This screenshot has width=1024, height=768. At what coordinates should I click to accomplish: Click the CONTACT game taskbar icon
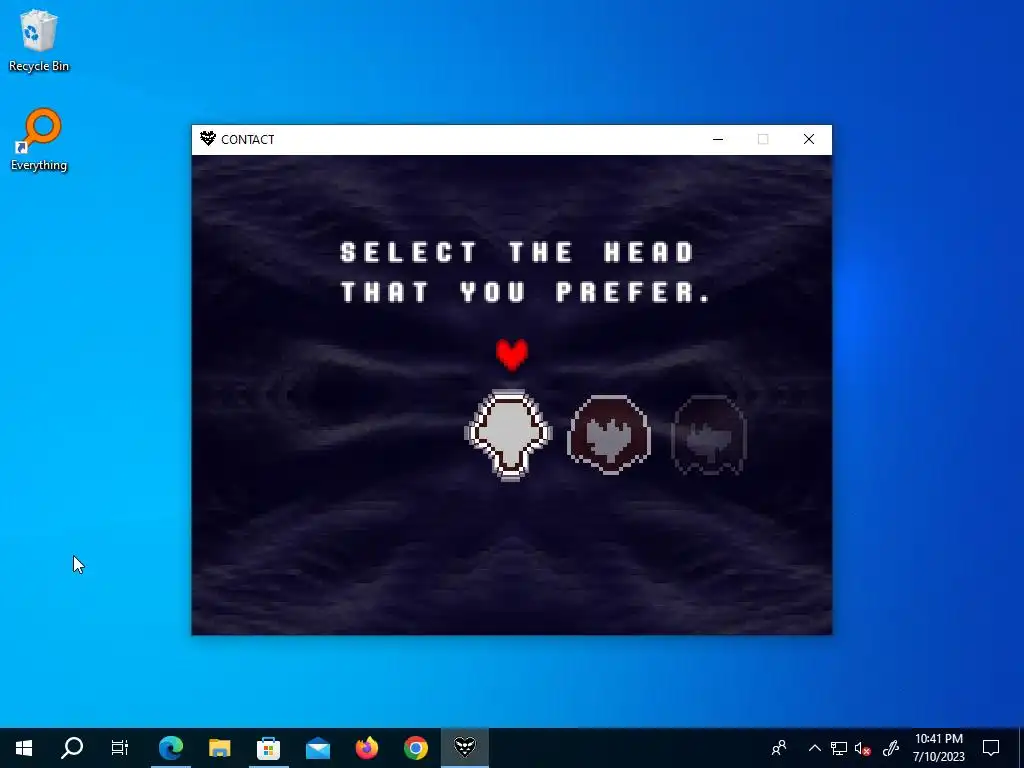464,748
